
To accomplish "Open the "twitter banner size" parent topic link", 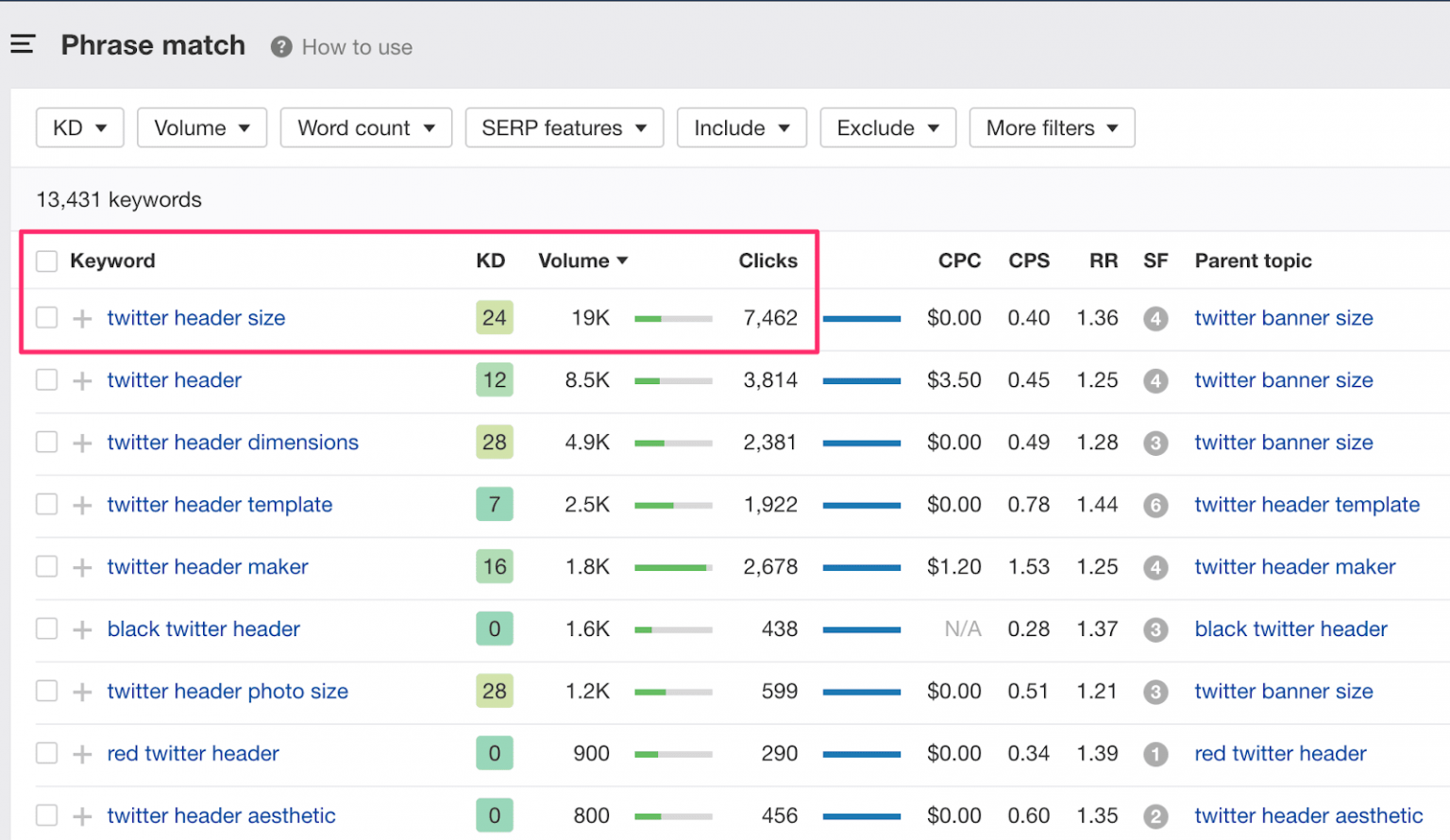I will tap(1283, 318).
